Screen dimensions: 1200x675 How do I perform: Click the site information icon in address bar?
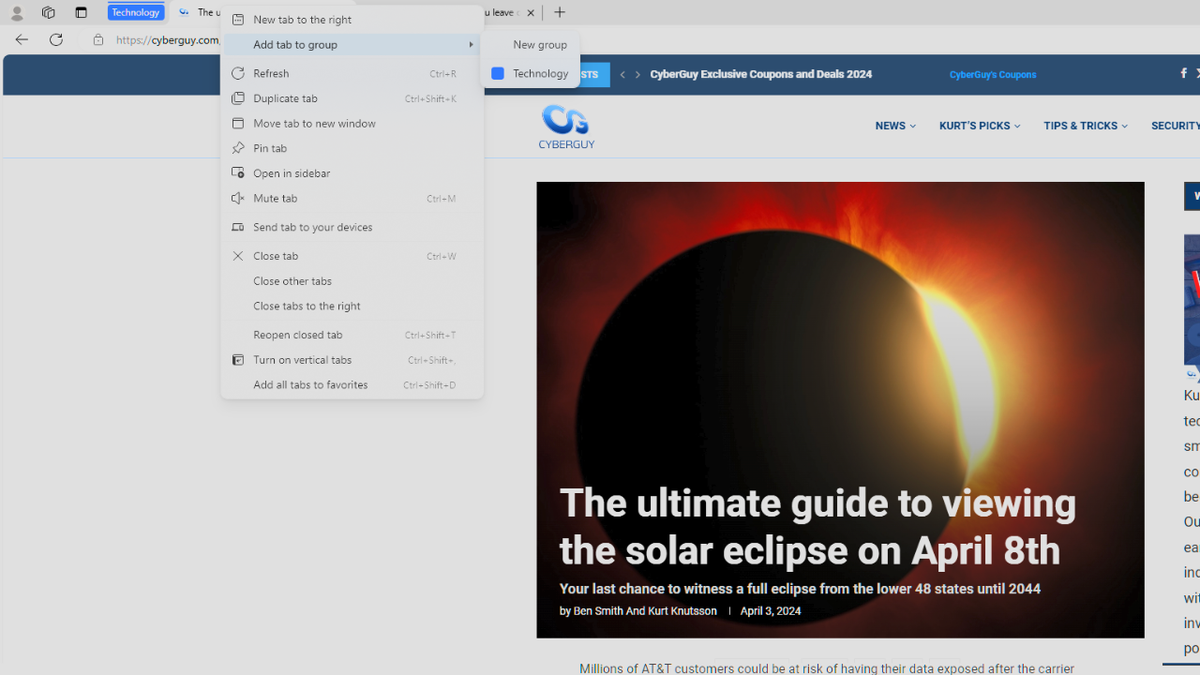pos(97,41)
